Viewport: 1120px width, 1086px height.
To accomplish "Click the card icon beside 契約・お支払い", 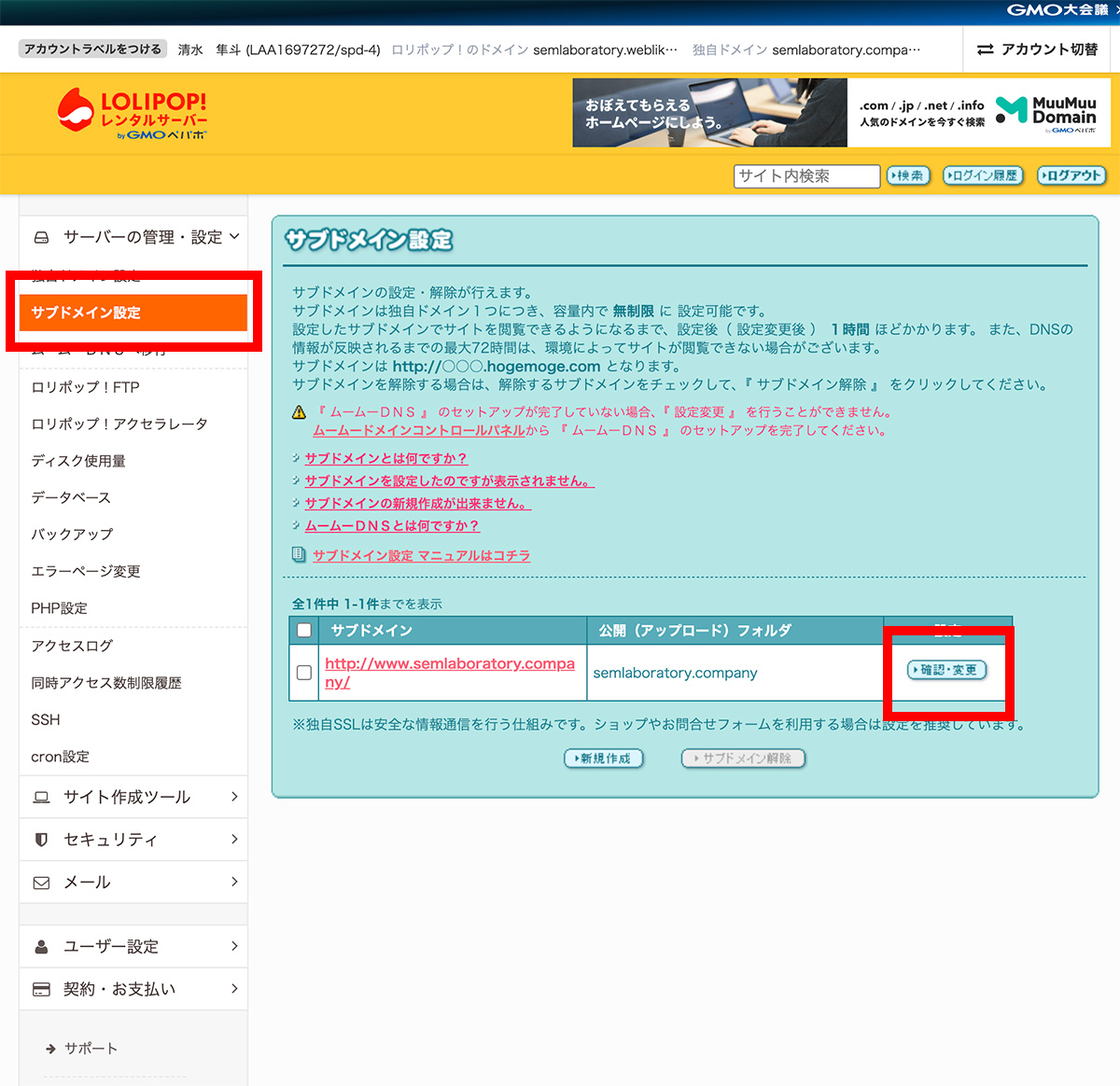I will tap(41, 988).
